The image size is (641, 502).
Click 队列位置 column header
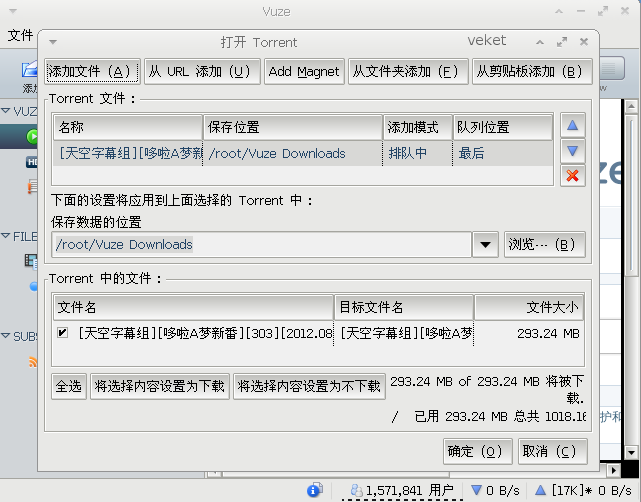503,127
